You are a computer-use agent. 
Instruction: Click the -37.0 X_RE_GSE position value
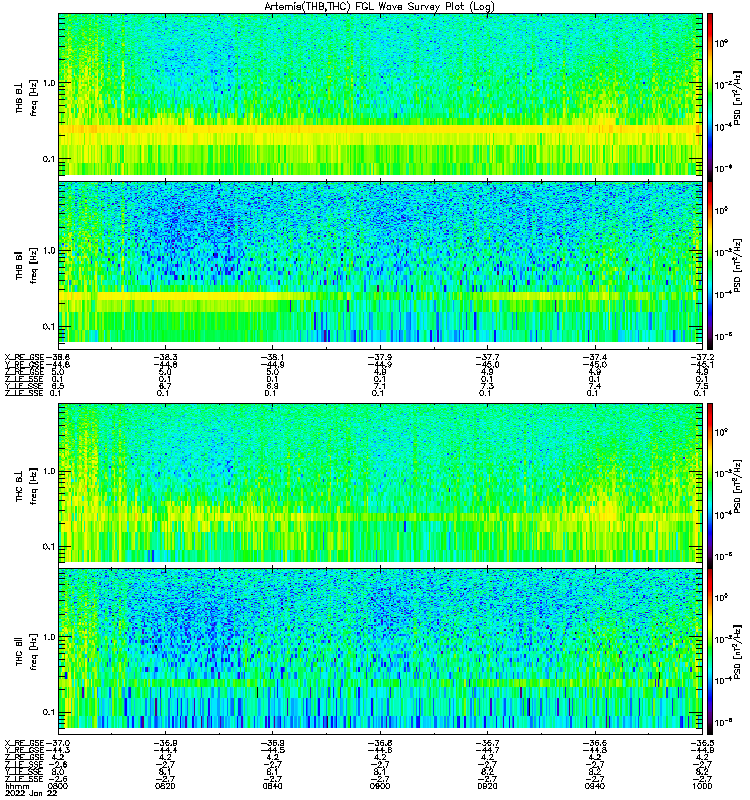coord(57,743)
